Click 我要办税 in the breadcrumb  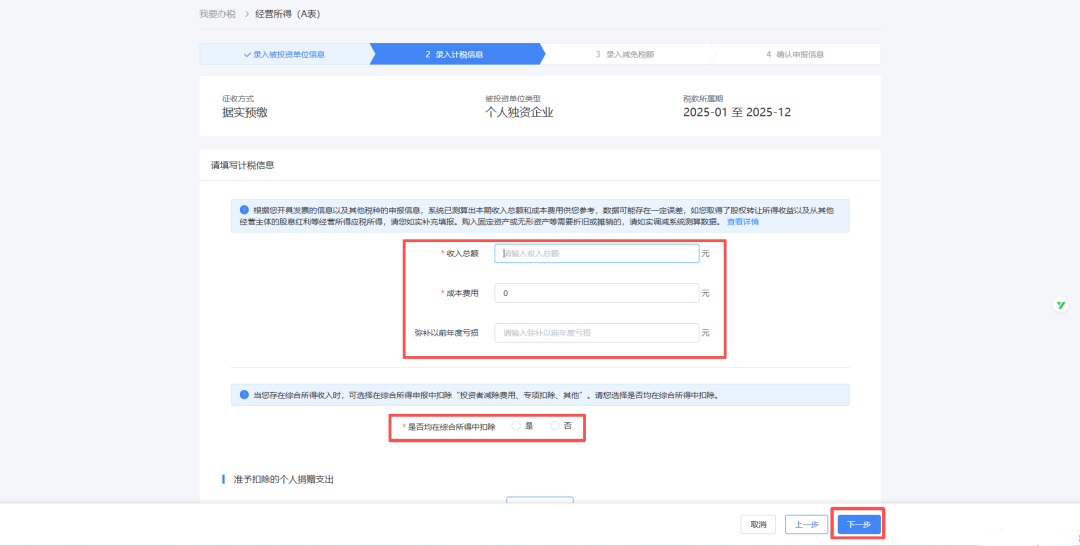click(x=217, y=14)
